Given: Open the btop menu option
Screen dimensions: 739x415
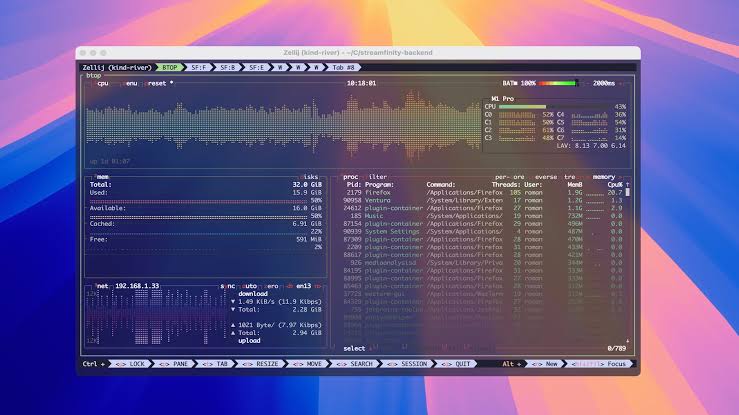Looking at the screenshot, I should 130,83.
